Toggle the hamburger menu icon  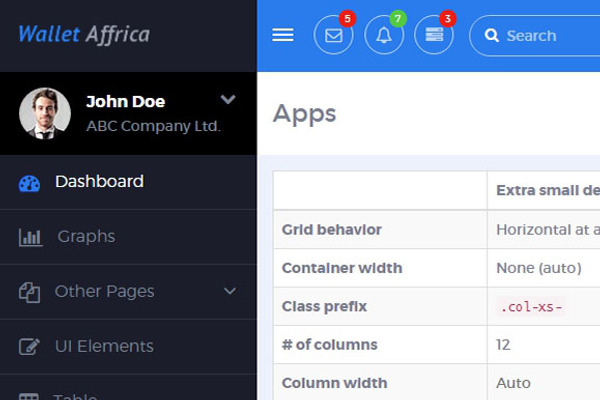coord(283,35)
